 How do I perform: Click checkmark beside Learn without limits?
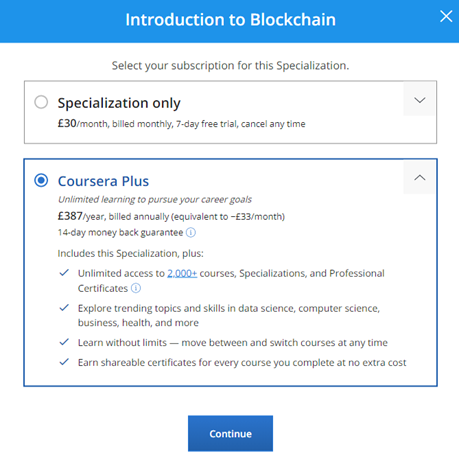pos(64,342)
